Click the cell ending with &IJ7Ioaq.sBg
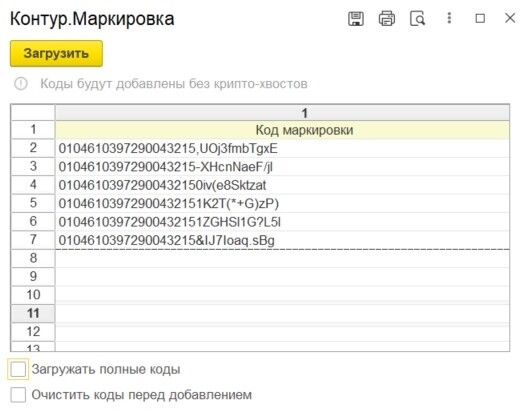The image size is (528, 414). pos(282,240)
